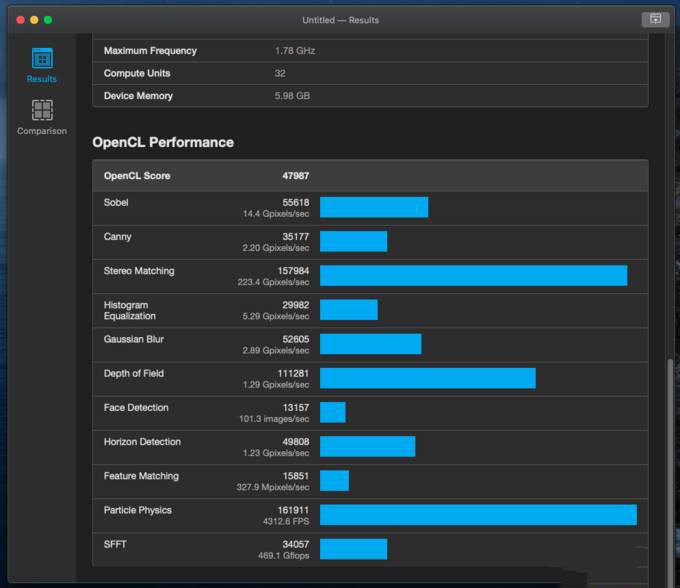The image size is (680, 588).
Task: Click the Canny row label
Action: (118, 237)
